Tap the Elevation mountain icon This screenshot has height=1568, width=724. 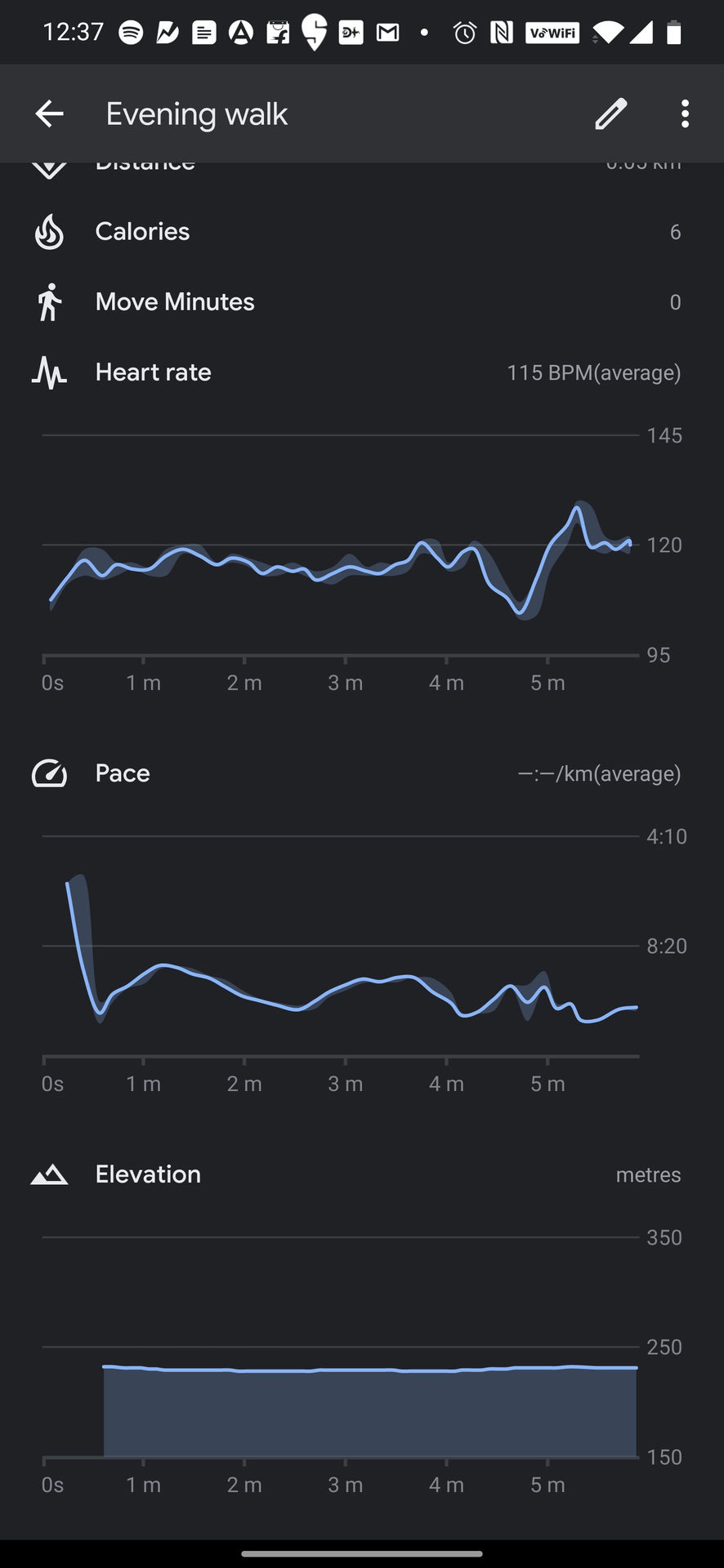click(x=49, y=1174)
